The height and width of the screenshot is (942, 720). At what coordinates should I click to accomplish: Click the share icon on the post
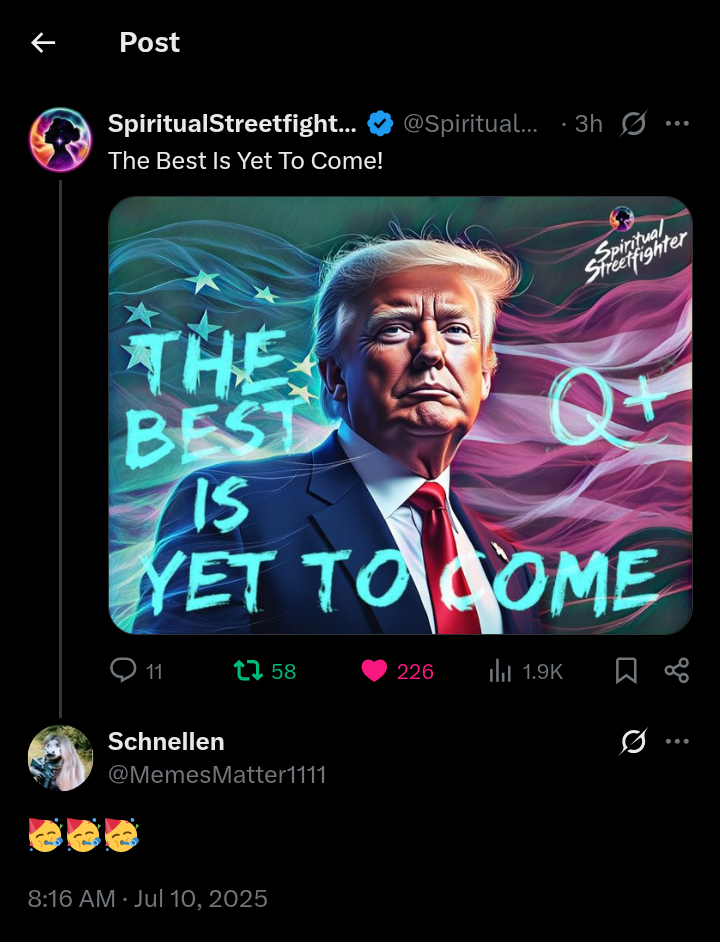677,671
